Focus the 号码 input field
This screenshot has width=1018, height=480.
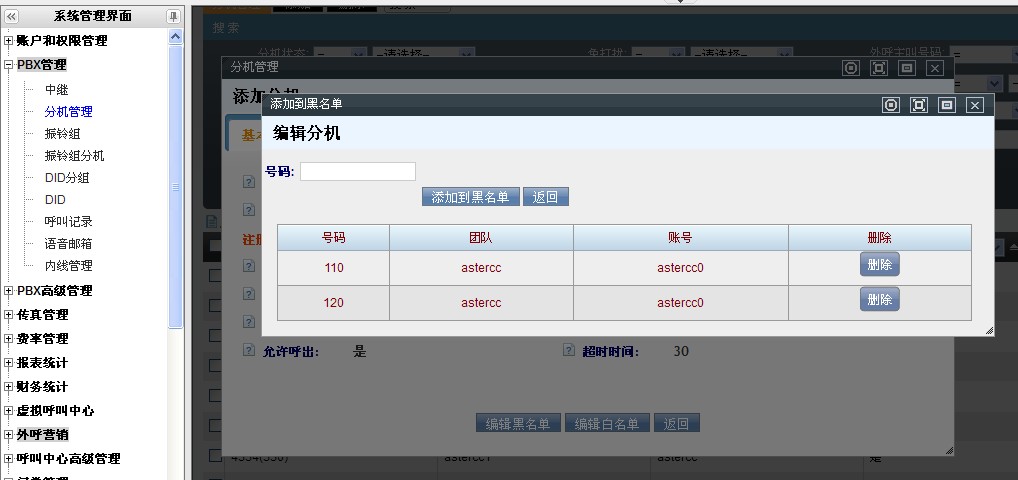click(x=357, y=171)
